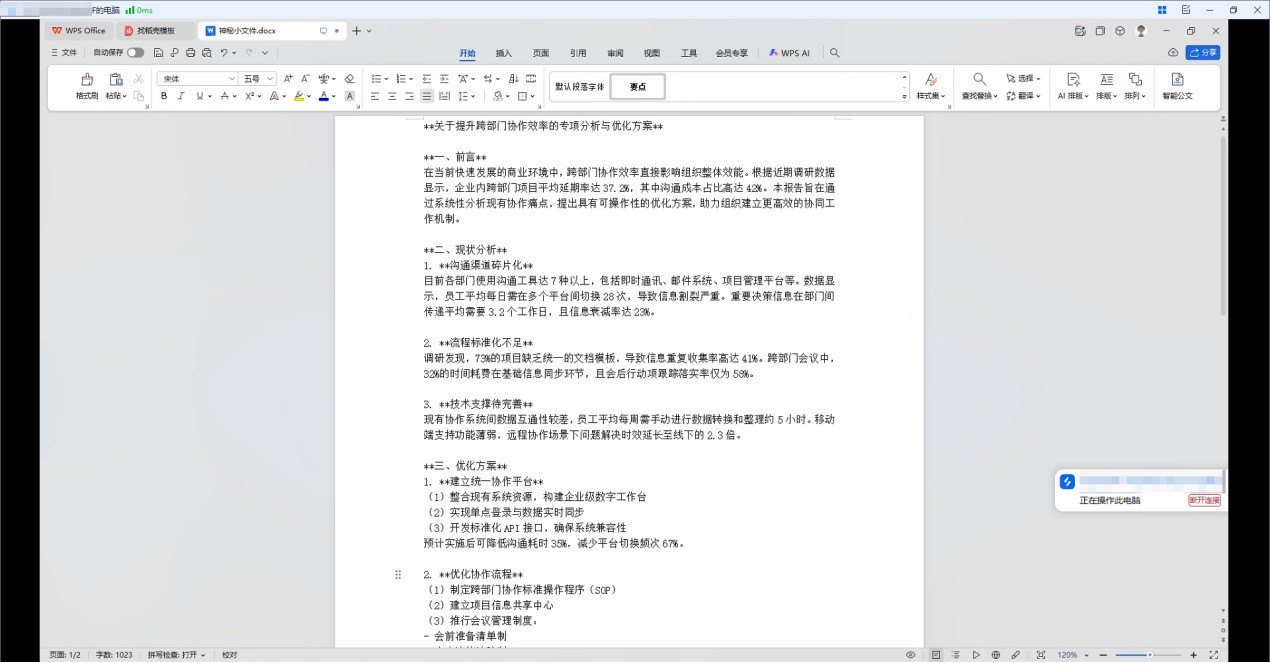
Task: Click the 断开连接 button in remote popup
Action: [x=1204, y=500]
